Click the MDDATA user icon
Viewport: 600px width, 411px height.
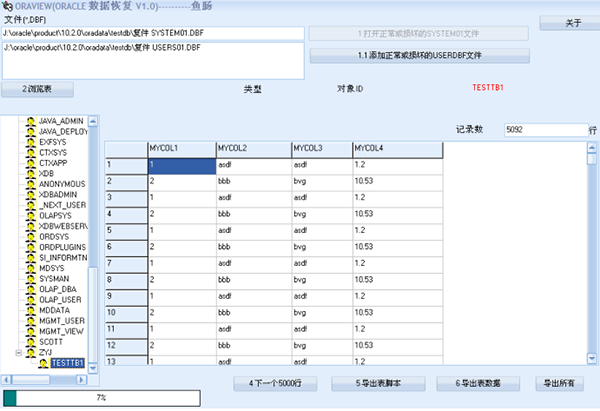31,310
